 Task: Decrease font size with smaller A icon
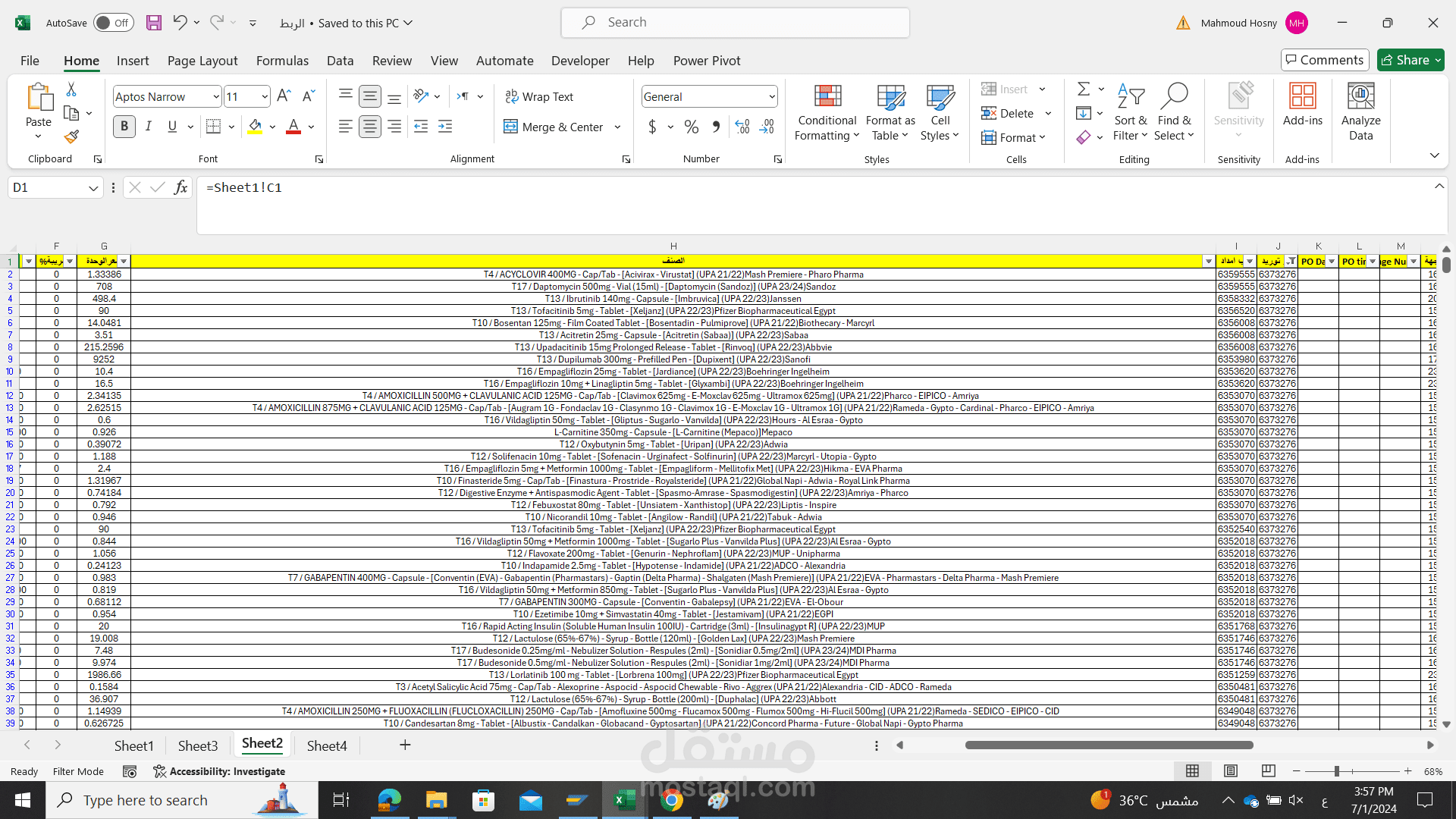pos(308,96)
